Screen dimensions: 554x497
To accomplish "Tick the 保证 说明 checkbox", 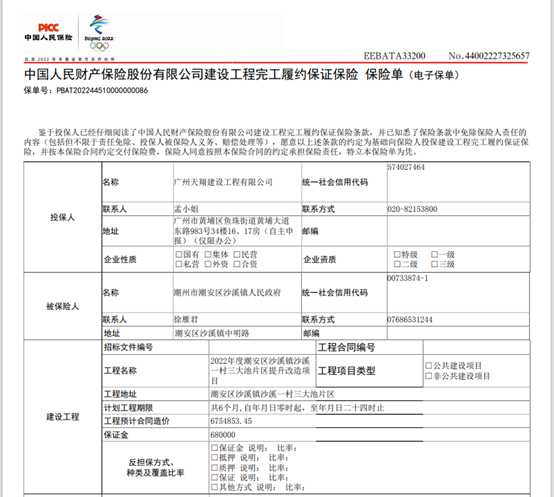I will (x=214, y=477).
